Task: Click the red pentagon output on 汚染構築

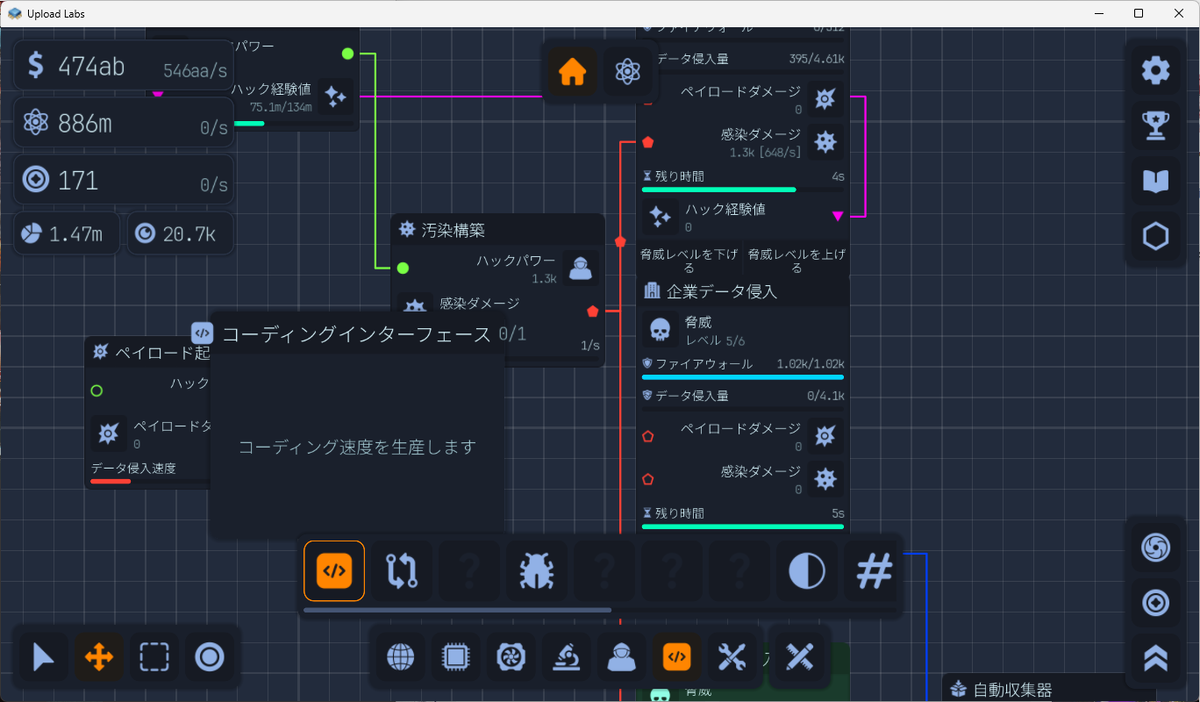Action: [594, 311]
